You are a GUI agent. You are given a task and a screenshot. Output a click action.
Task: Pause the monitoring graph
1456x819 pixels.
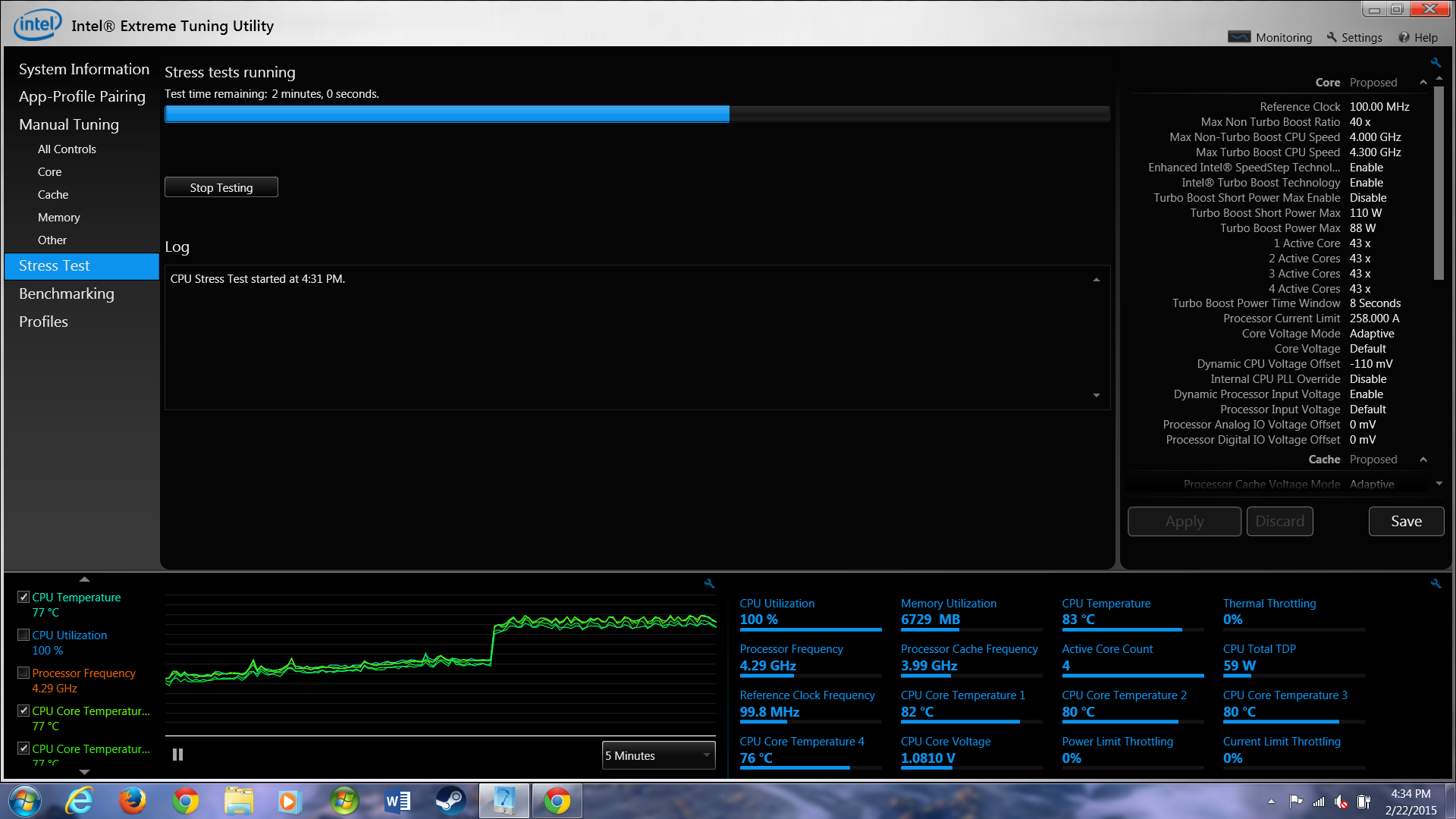pyautogui.click(x=177, y=755)
